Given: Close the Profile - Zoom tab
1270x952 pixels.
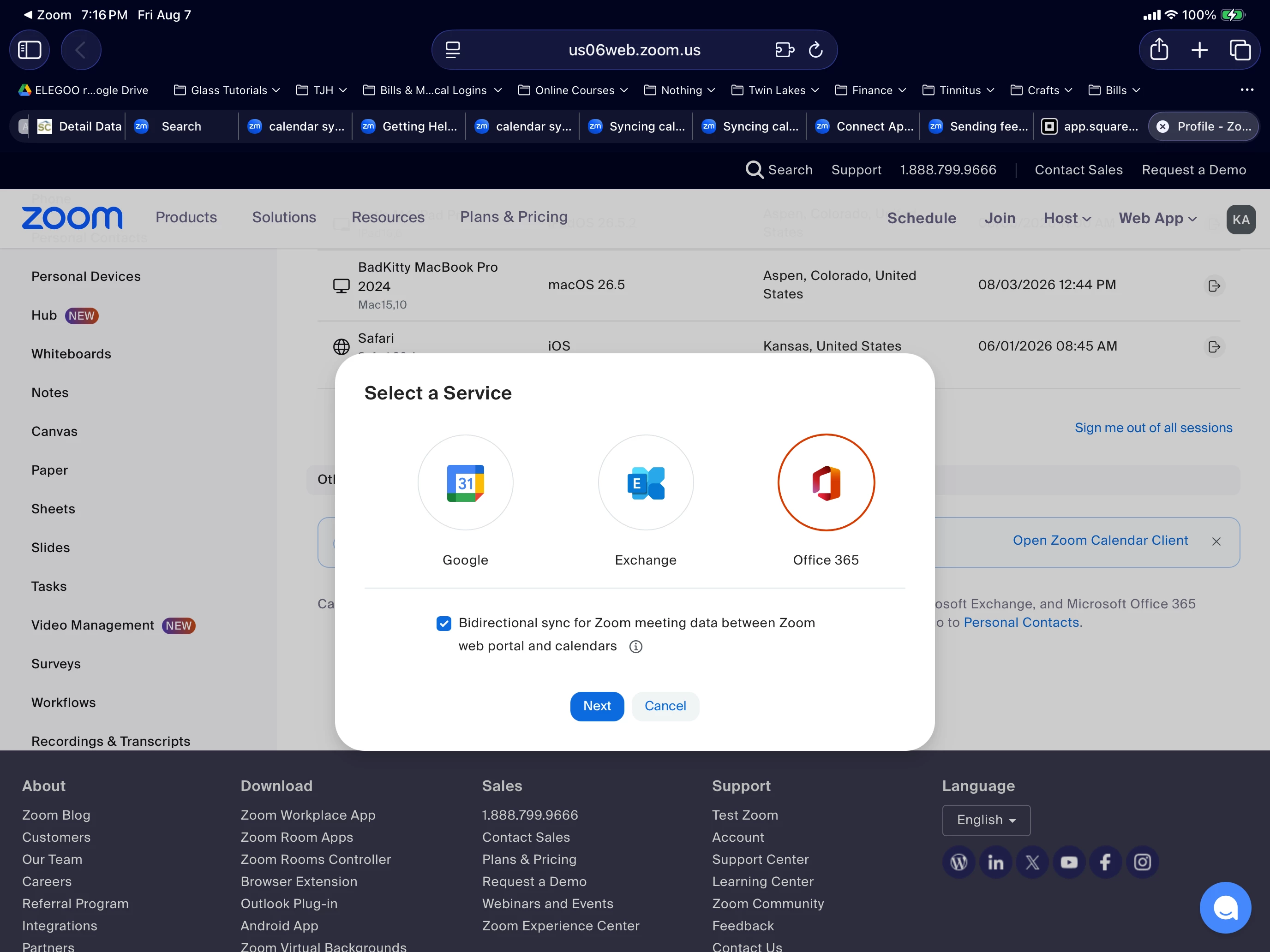Looking at the screenshot, I should 1162,127.
